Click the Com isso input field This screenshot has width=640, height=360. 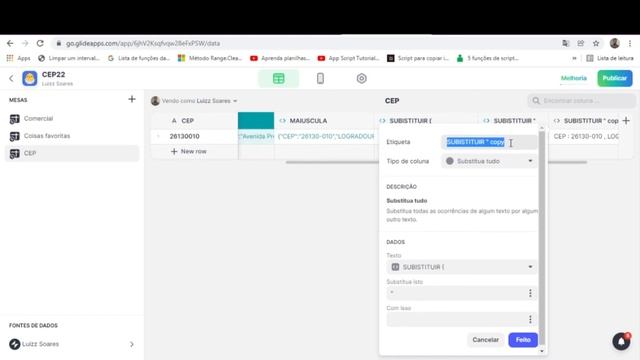(456, 319)
